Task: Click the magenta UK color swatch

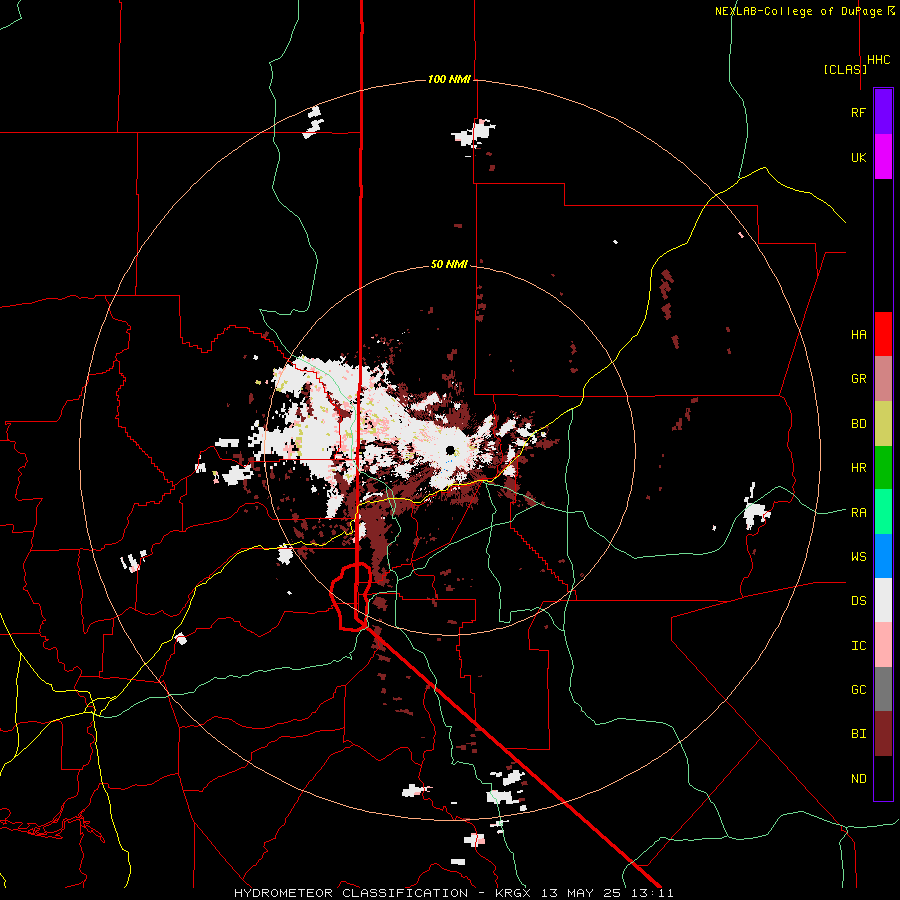Action: pyautogui.click(x=883, y=156)
